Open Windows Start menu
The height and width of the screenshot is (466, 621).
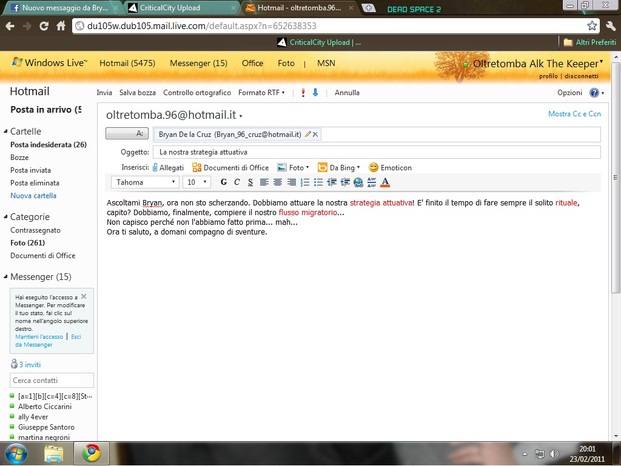[x=16, y=454]
